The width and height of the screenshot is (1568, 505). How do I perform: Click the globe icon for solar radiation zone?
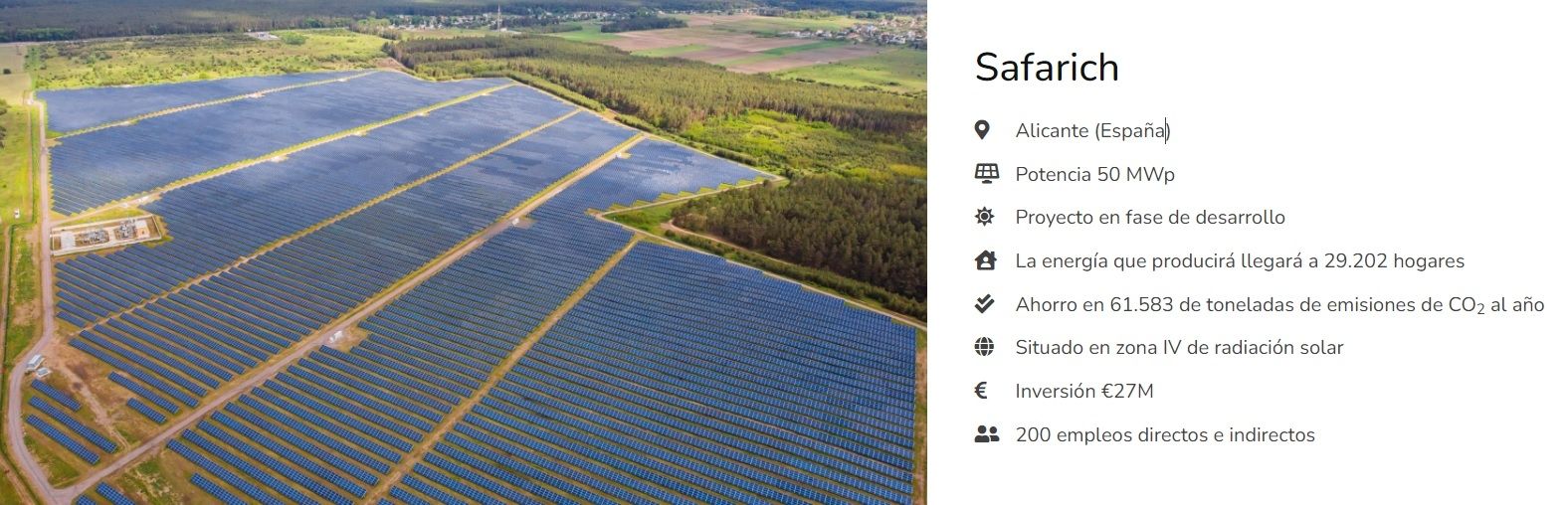coord(984,347)
